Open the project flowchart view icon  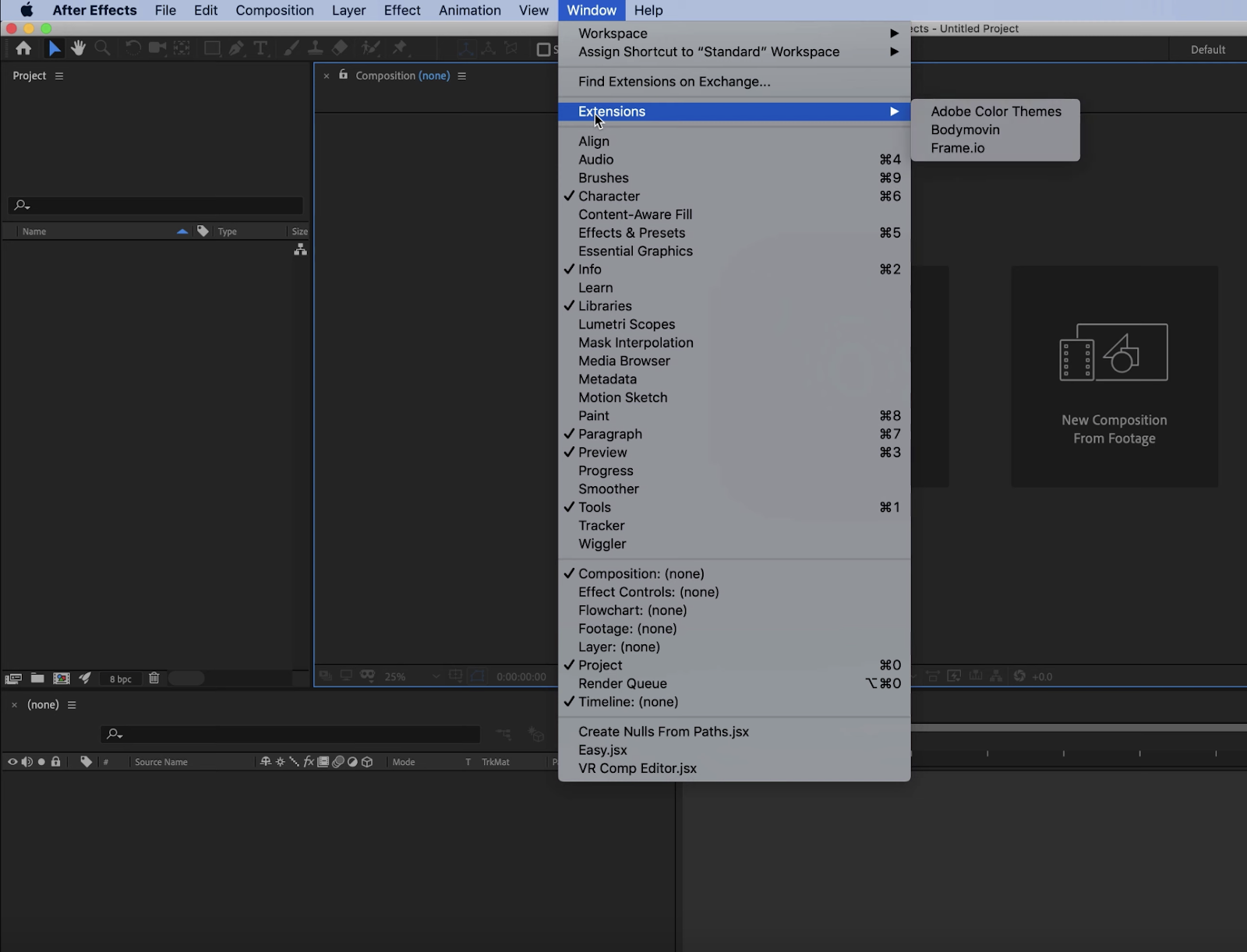coord(300,249)
